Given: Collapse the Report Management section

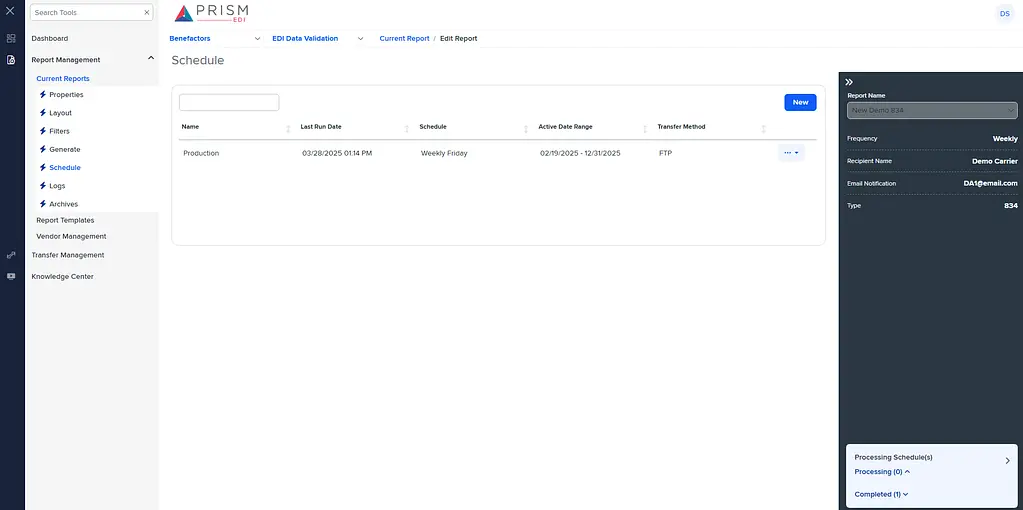Looking at the screenshot, I should [151, 58].
